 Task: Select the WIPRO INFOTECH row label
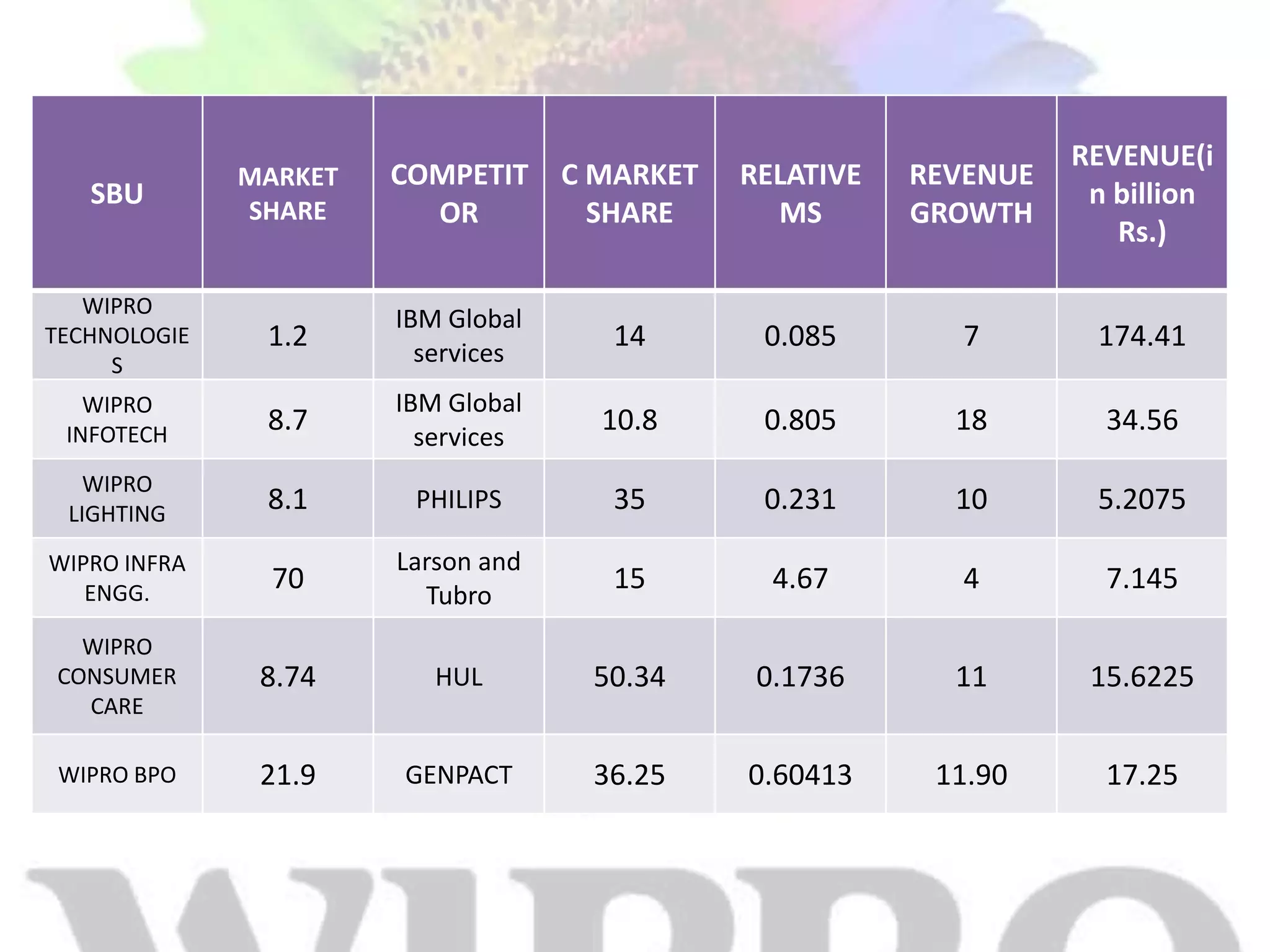click(117, 420)
